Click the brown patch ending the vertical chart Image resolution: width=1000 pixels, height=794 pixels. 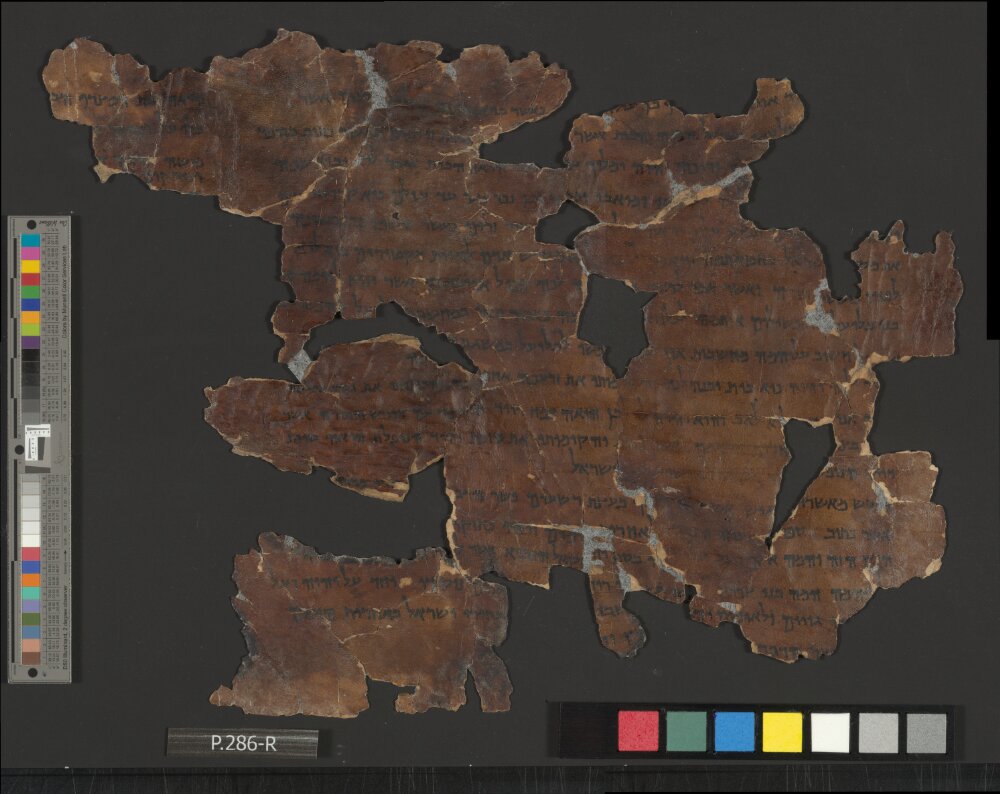point(31,658)
